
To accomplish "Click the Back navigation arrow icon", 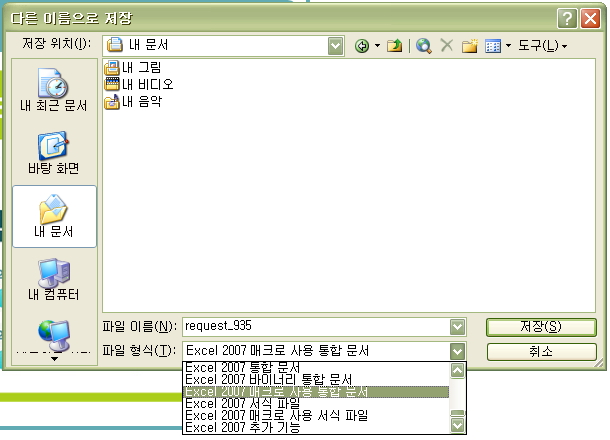I will coord(362,46).
